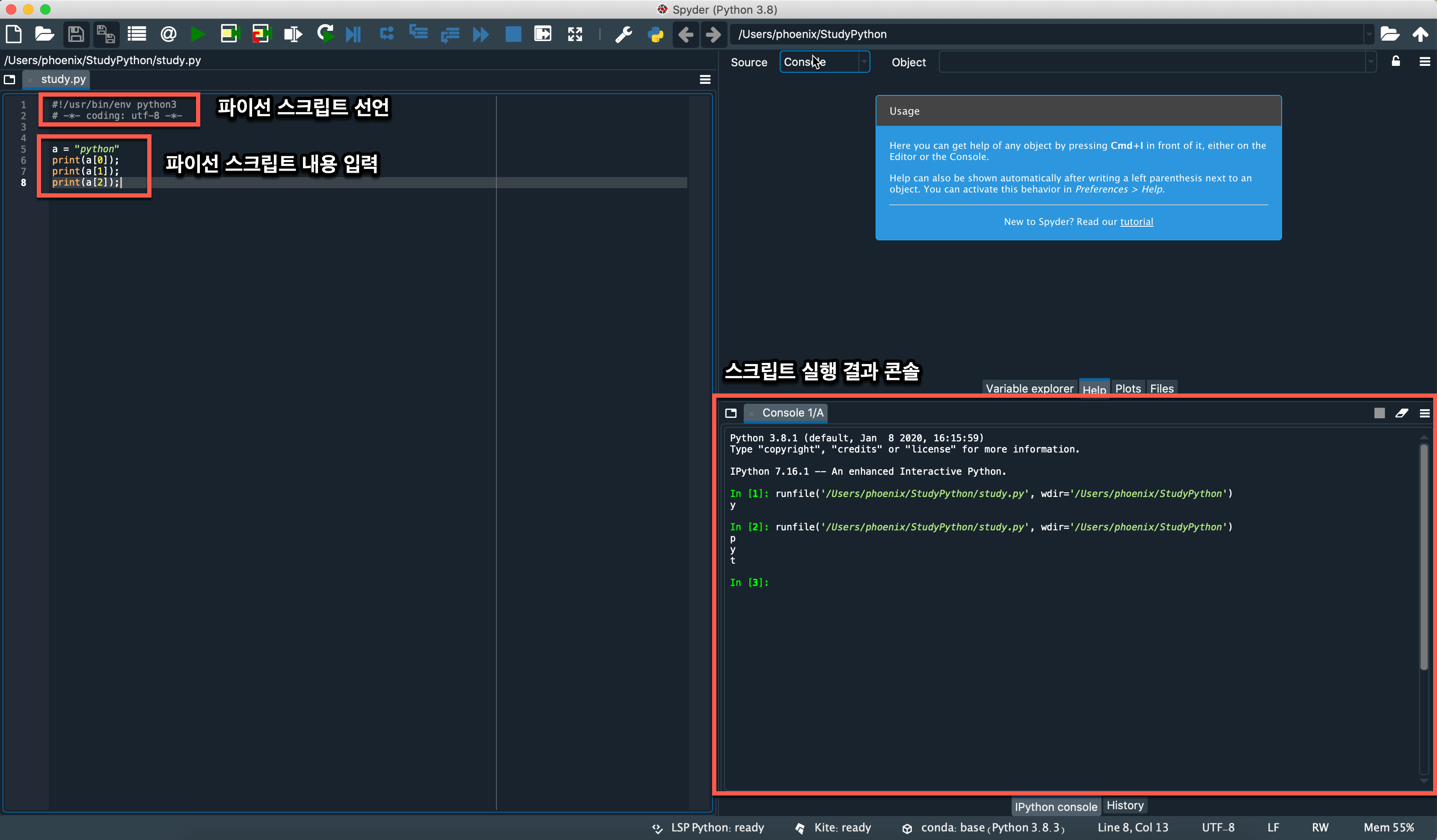The image size is (1437, 840).
Task: Toggle the Help pane lock icon
Action: pyautogui.click(x=1395, y=62)
